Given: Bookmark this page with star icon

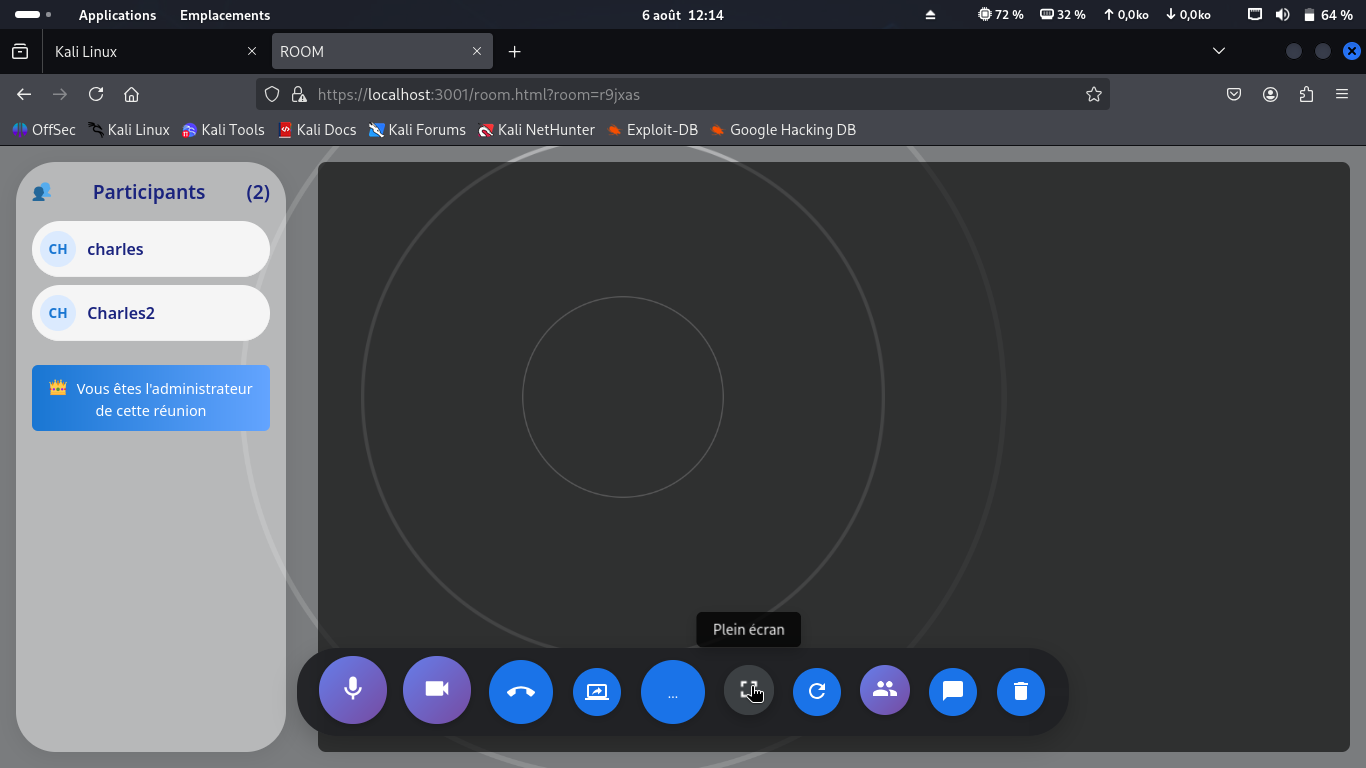Looking at the screenshot, I should click(x=1094, y=95).
